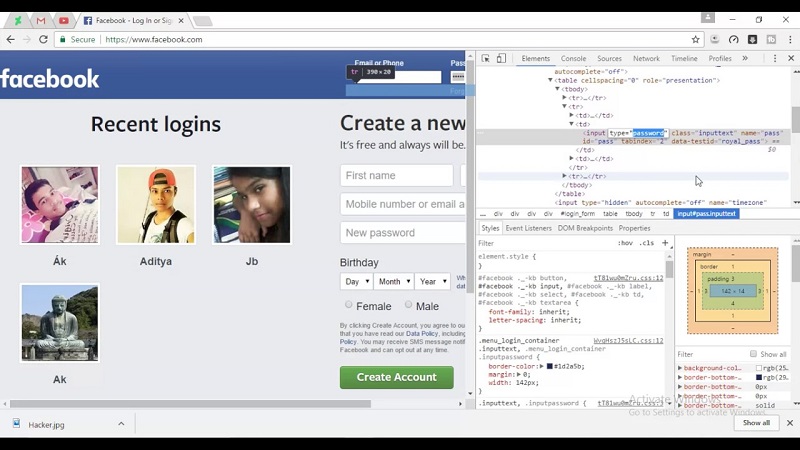The width and height of the screenshot is (800, 450).
Task: Collapse the tbody node in DOM tree
Action: click(x=558, y=89)
